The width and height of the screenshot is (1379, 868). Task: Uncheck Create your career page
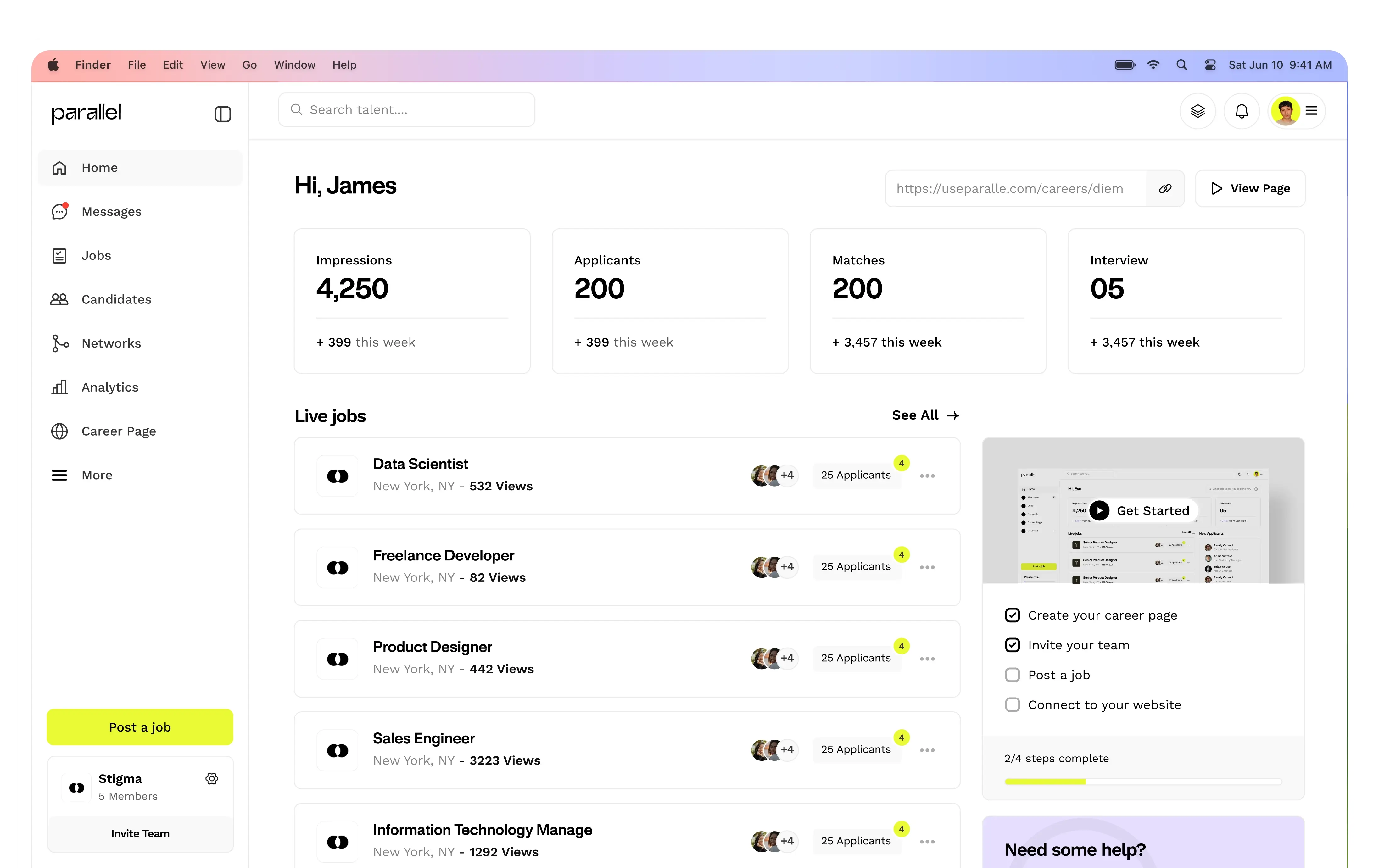pos(1012,615)
